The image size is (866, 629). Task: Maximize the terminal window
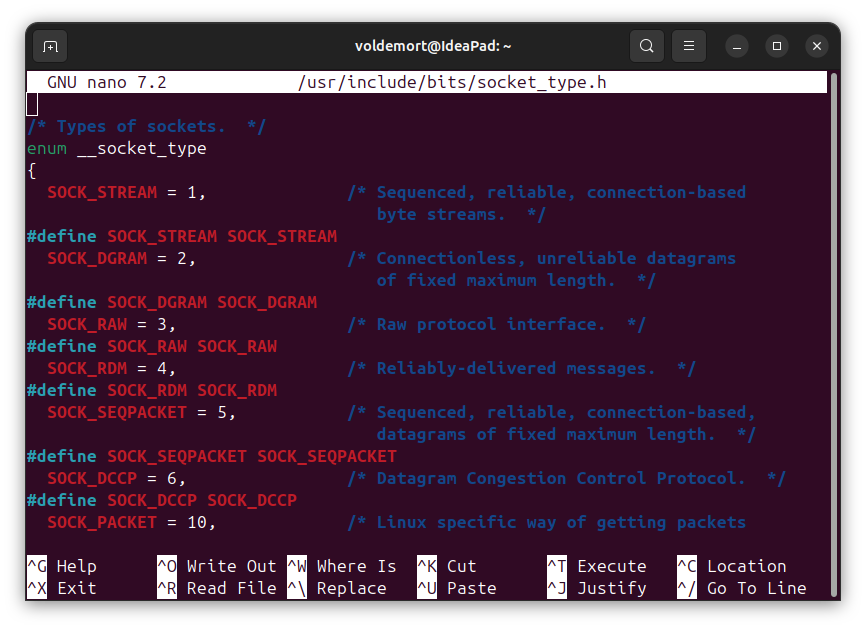coord(777,46)
